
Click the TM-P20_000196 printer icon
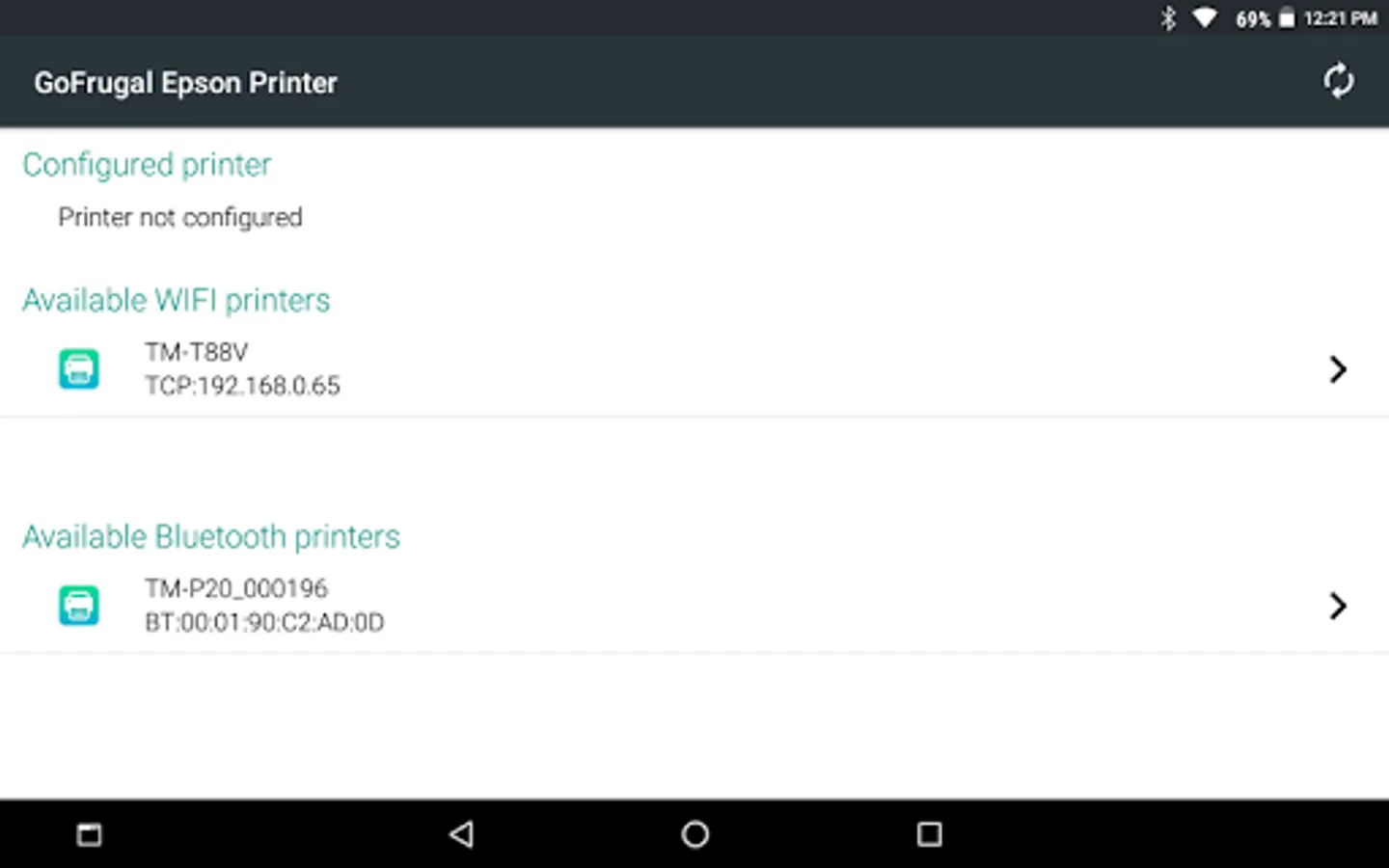[79, 605]
